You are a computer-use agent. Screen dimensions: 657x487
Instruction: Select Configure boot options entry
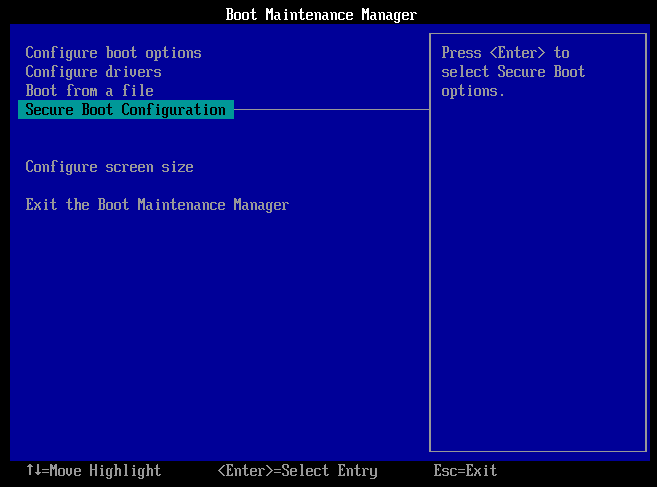pyautogui.click(x=113, y=53)
